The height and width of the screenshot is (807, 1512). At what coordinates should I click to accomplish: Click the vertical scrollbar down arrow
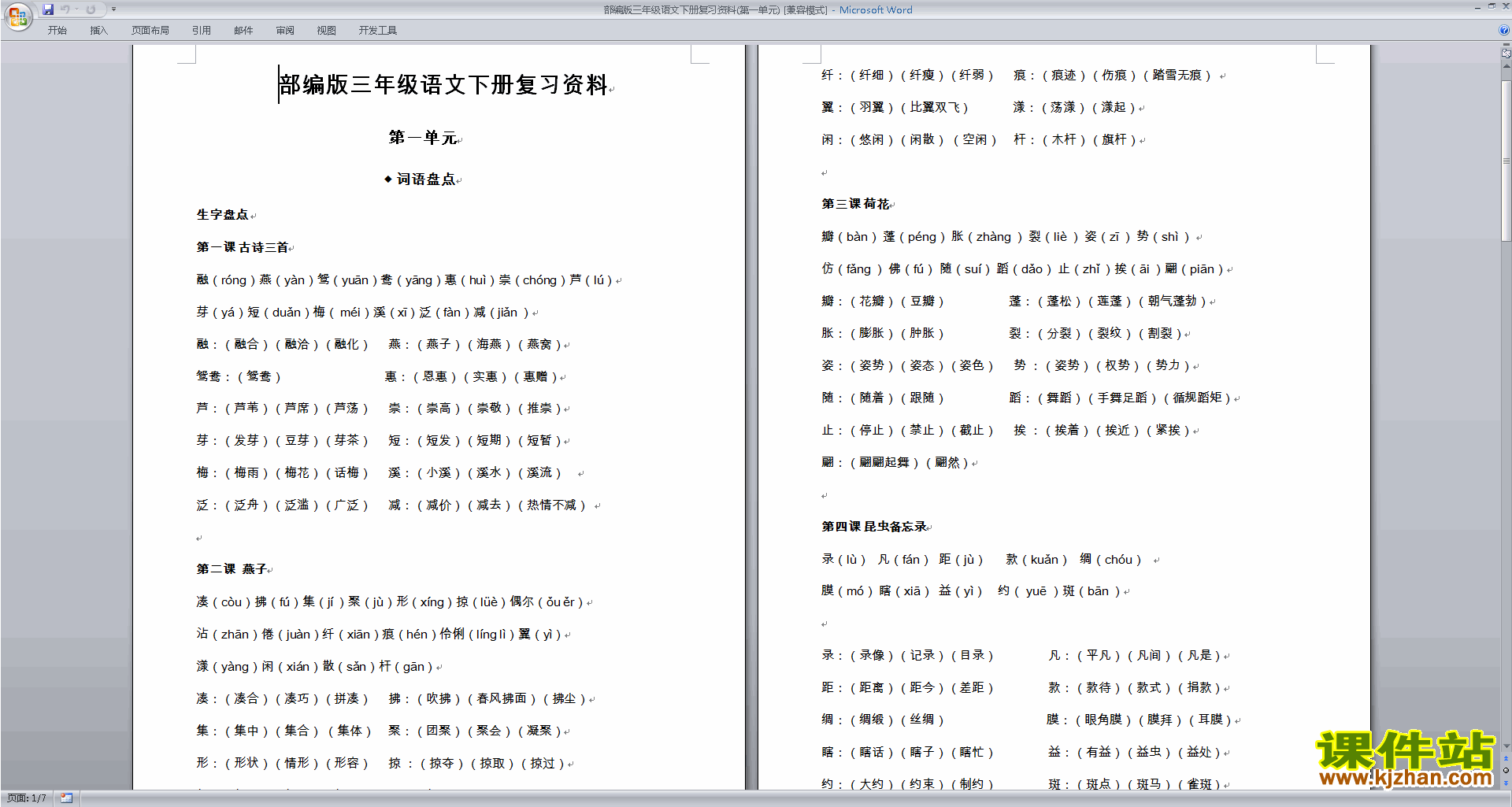[x=1506, y=746]
